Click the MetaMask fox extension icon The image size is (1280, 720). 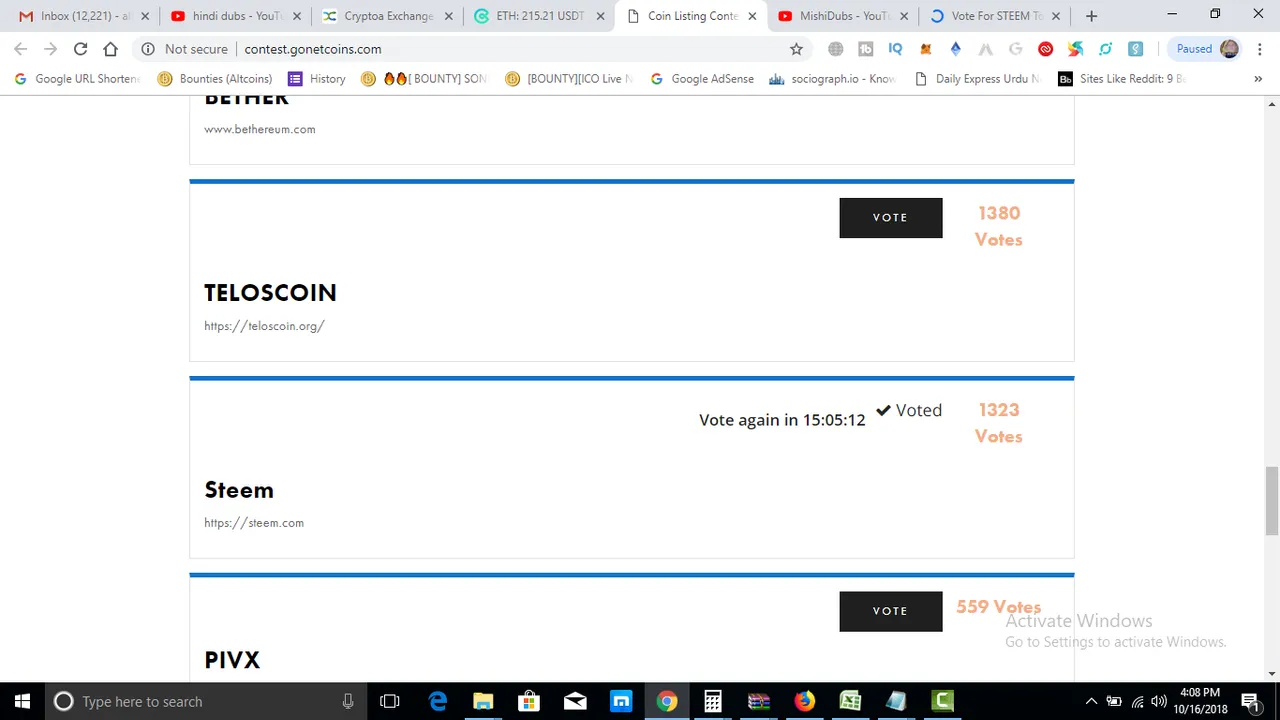tap(926, 49)
